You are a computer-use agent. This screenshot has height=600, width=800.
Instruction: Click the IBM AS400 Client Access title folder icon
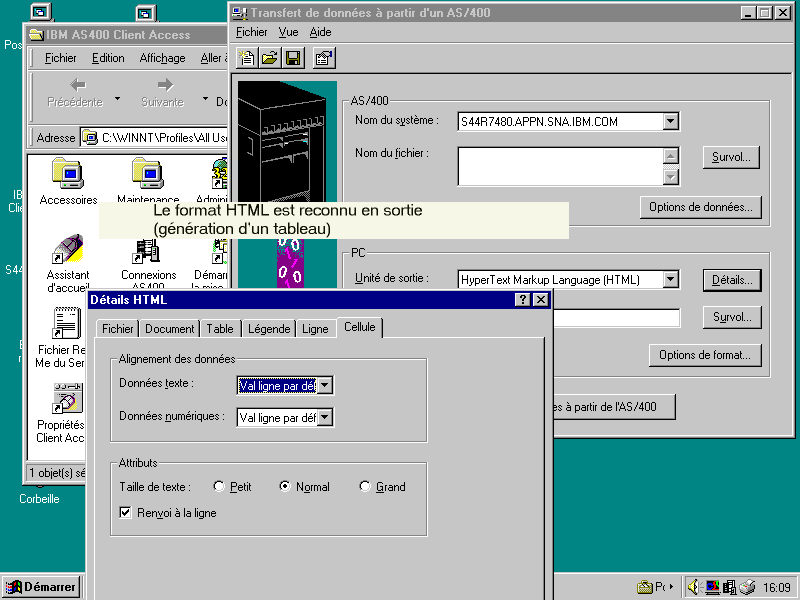pos(36,35)
